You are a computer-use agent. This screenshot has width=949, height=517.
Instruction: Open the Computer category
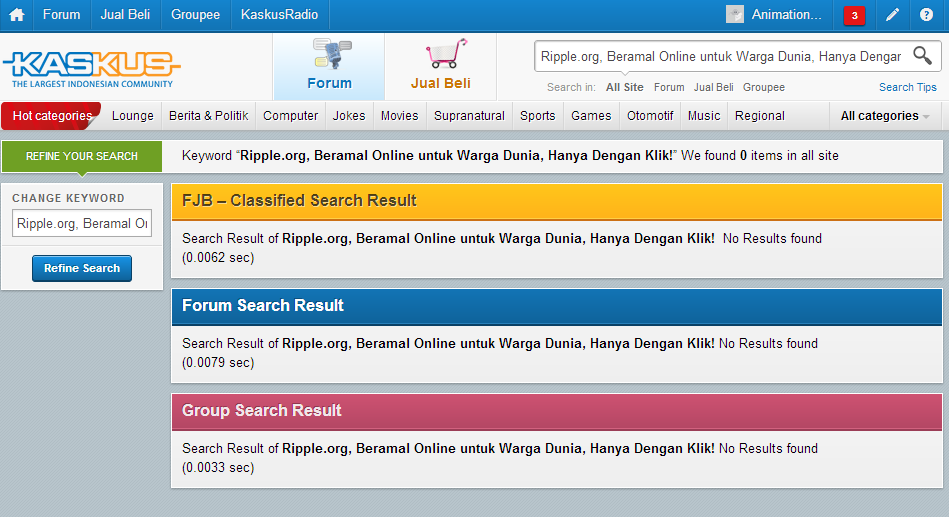pos(291,116)
